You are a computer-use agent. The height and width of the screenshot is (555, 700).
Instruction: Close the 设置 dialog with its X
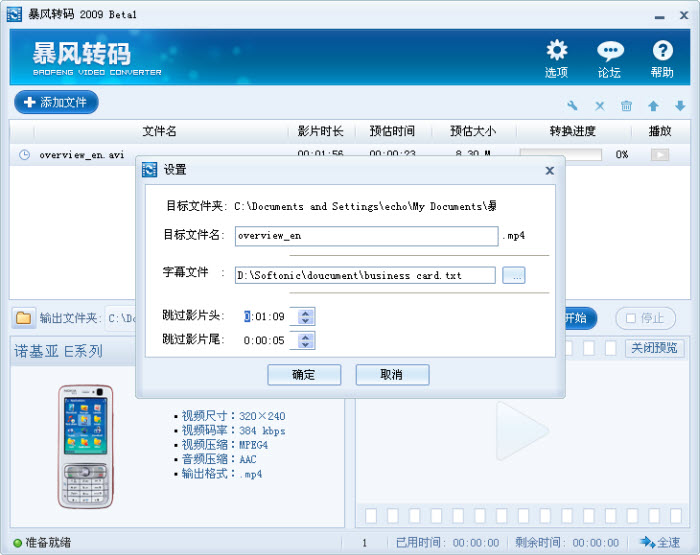550,170
